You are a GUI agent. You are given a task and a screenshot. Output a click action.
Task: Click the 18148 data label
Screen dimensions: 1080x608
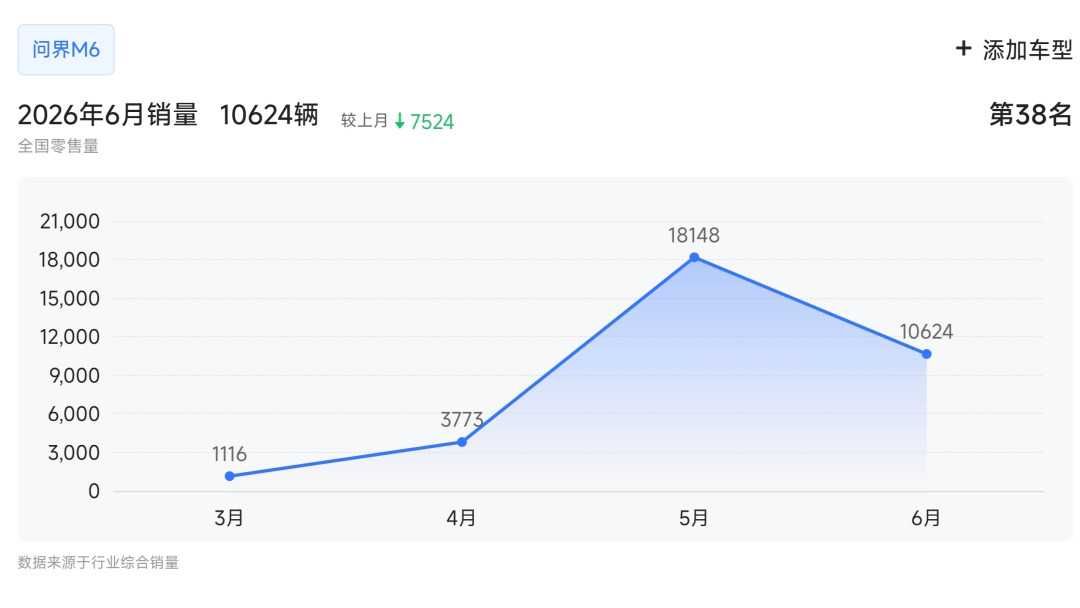tap(694, 235)
